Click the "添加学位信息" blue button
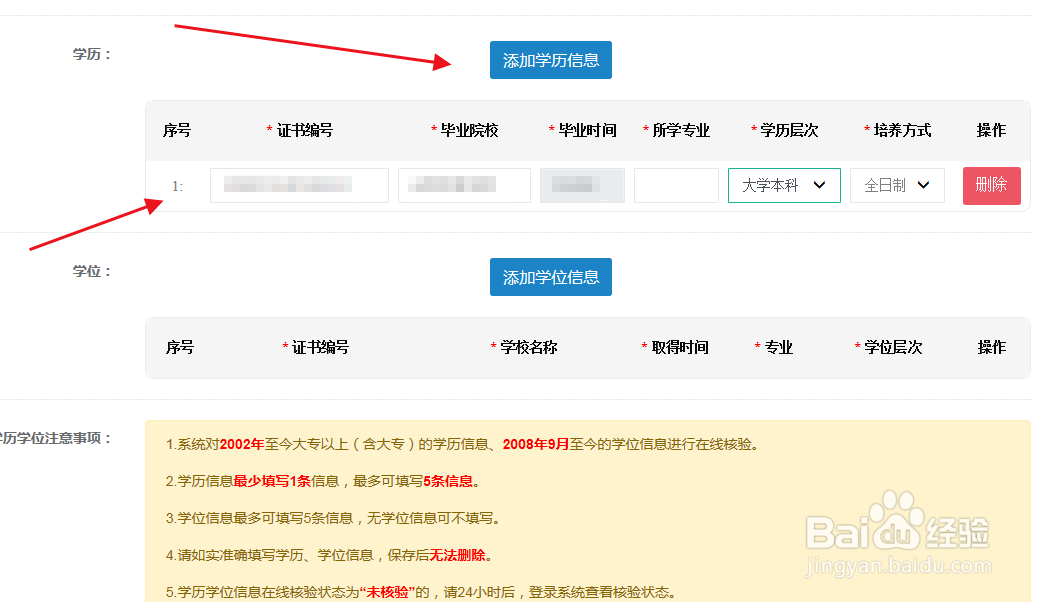The image size is (1050, 602). click(x=550, y=277)
